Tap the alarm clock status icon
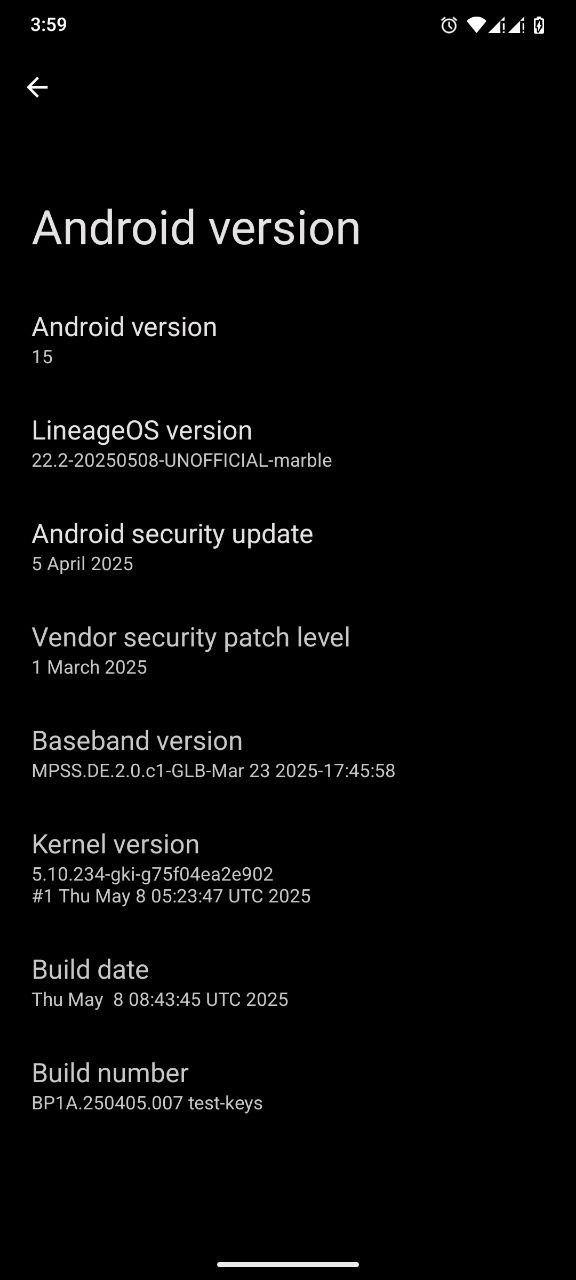 (x=449, y=25)
